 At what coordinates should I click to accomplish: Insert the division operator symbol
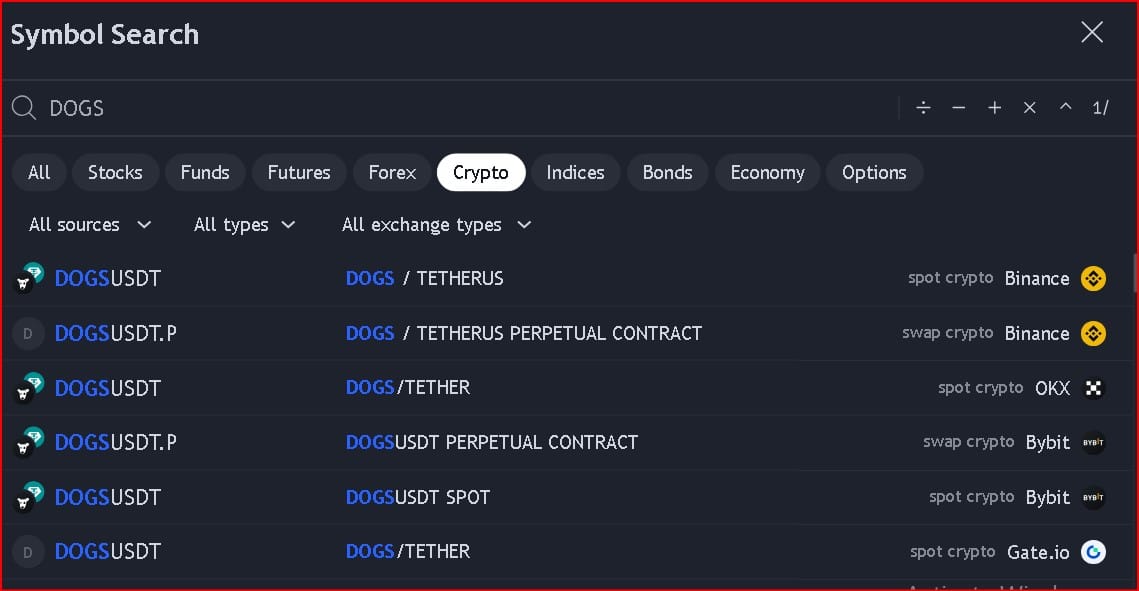(x=923, y=108)
